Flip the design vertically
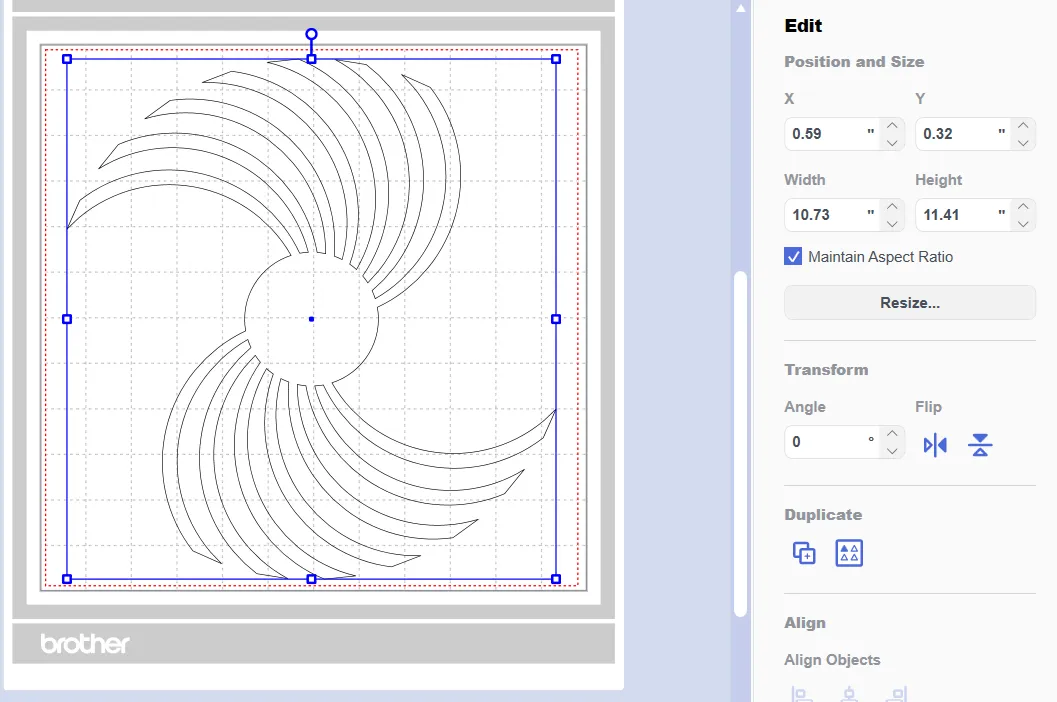The image size is (1057, 702). click(980, 445)
